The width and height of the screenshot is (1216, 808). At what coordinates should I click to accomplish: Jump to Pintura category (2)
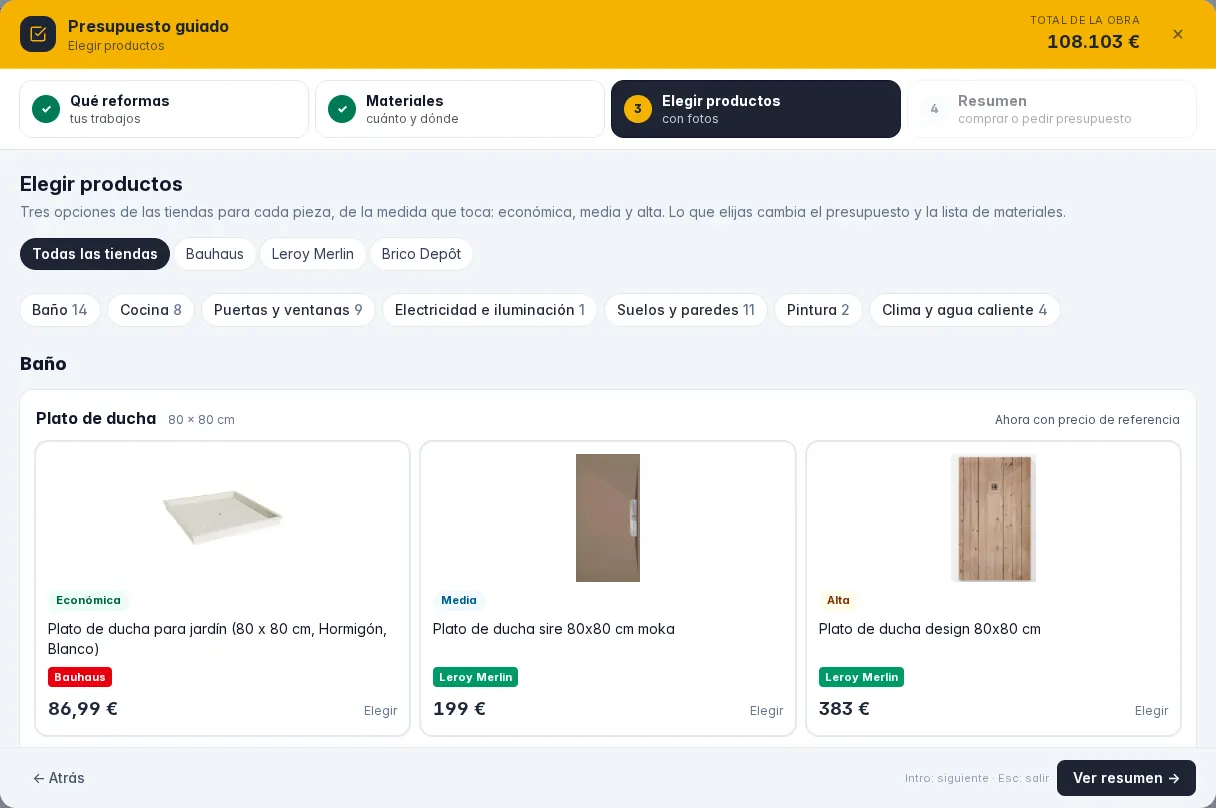pyautogui.click(x=818, y=310)
